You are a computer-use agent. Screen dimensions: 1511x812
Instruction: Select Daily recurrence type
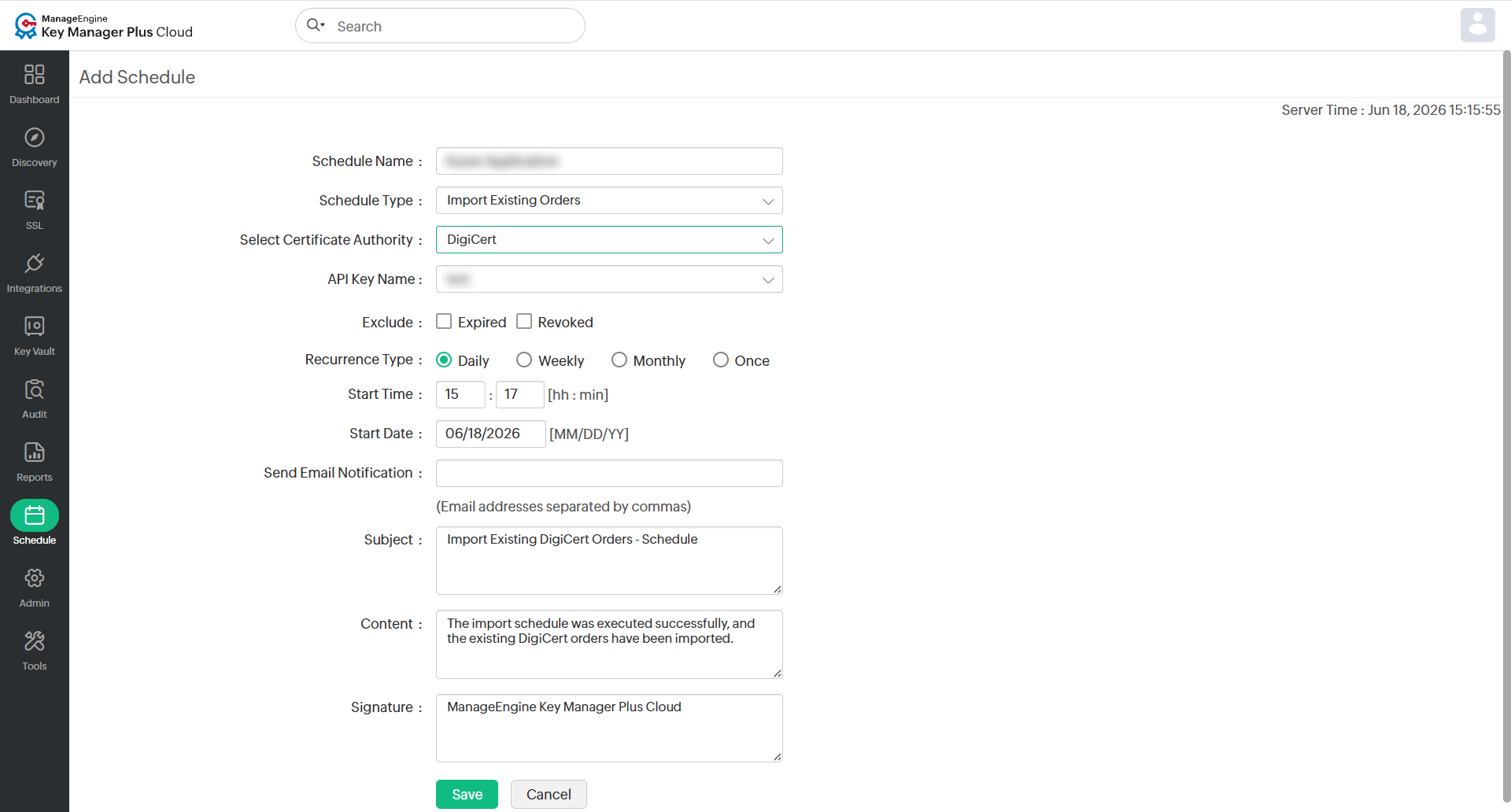(444, 360)
